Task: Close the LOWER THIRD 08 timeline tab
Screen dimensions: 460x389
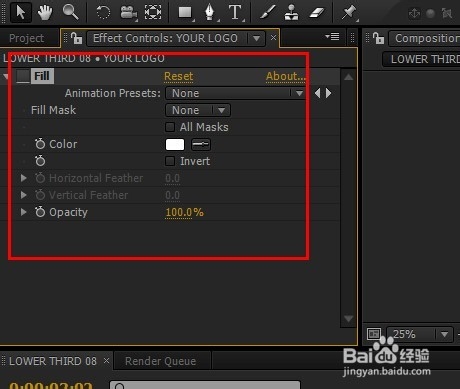Action: 106,360
